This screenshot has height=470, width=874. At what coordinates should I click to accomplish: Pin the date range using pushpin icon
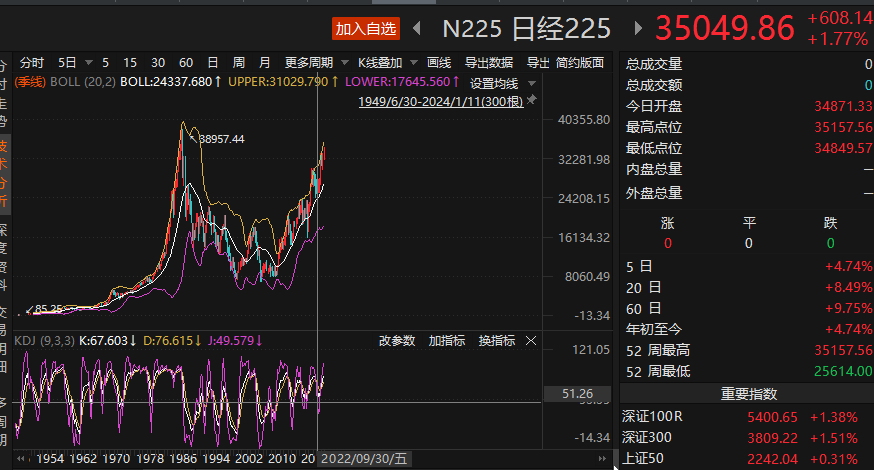(532, 101)
